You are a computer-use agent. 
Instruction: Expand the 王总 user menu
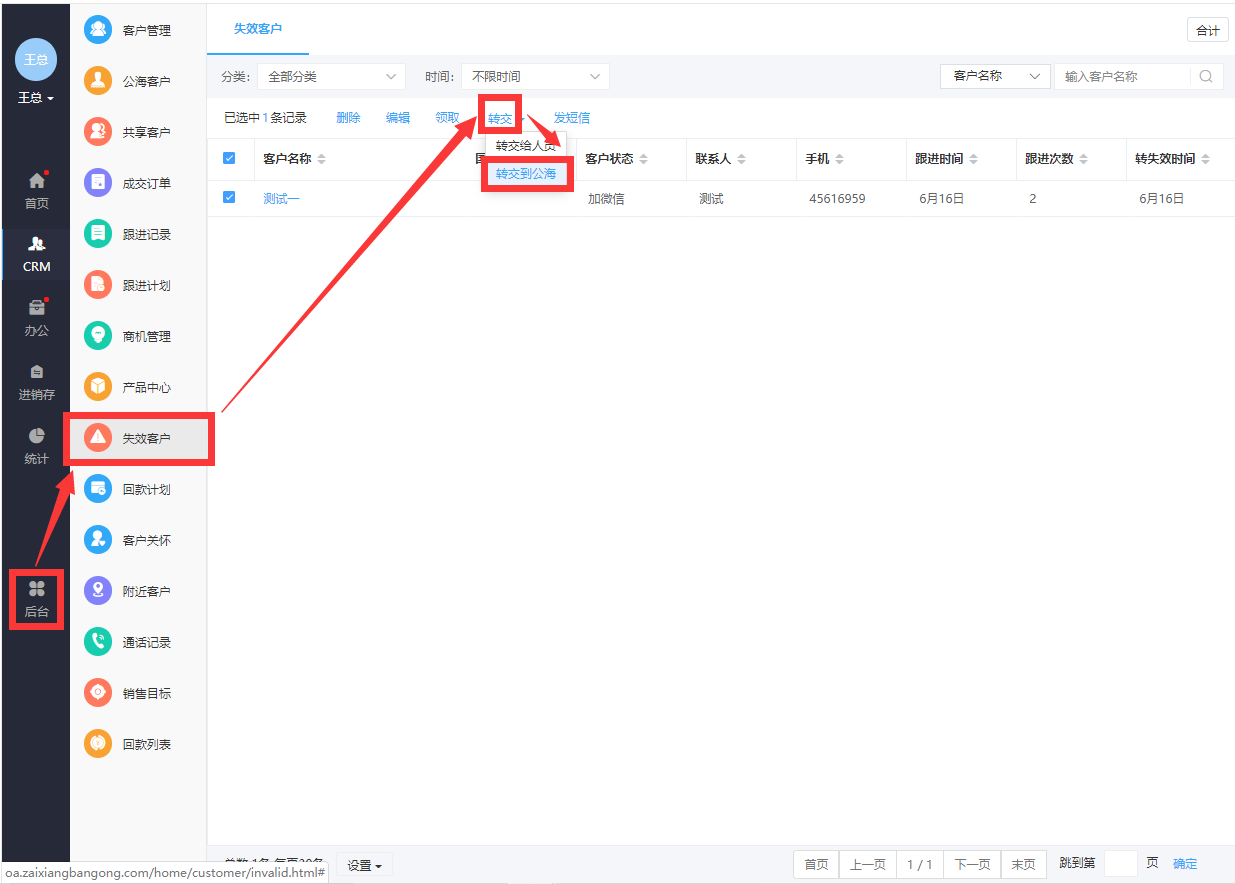click(x=36, y=98)
